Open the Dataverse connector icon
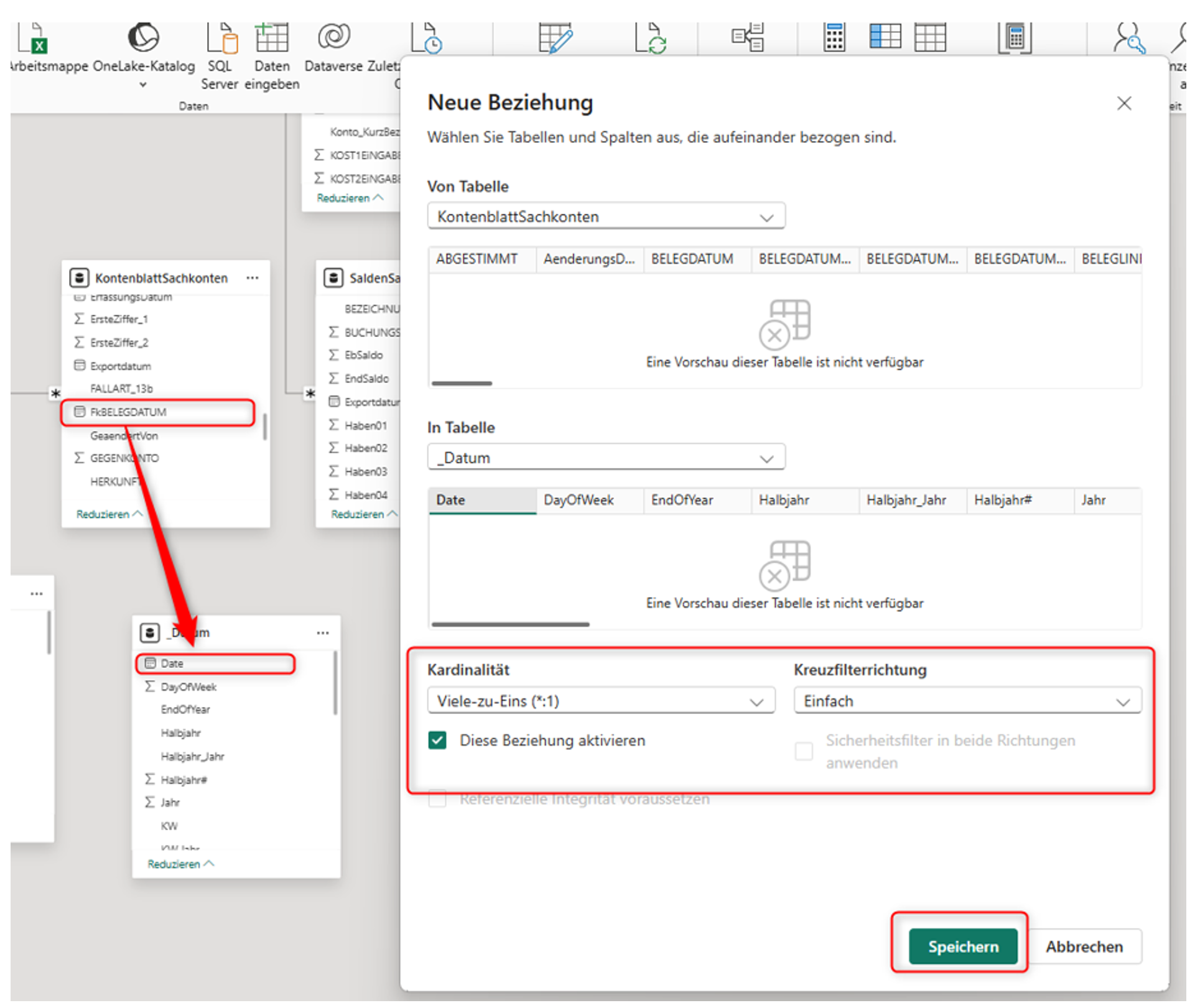The image size is (1200, 1008). [334, 37]
